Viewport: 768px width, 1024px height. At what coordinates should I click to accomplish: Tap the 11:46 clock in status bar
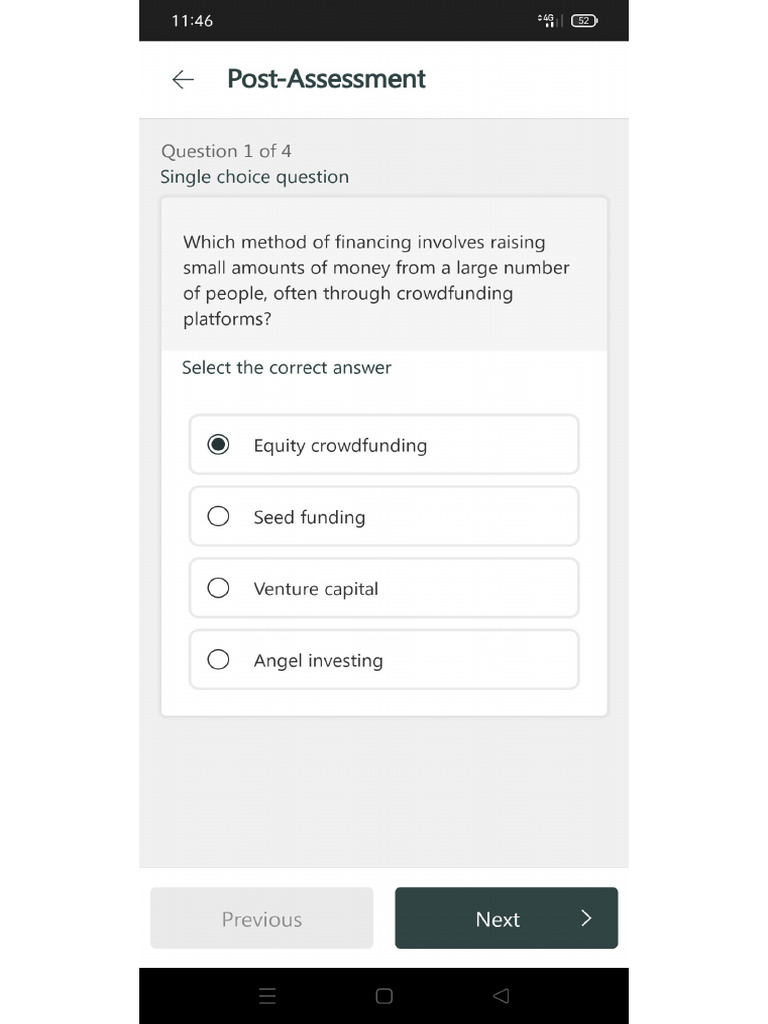(x=192, y=21)
